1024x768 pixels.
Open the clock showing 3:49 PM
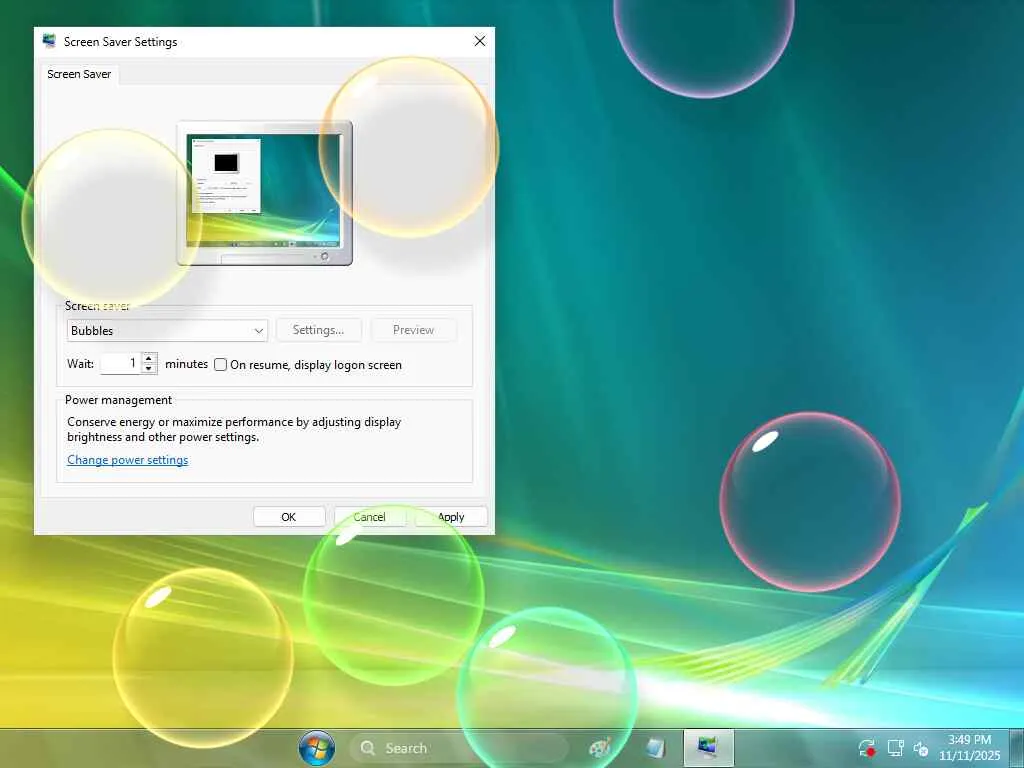[970, 748]
